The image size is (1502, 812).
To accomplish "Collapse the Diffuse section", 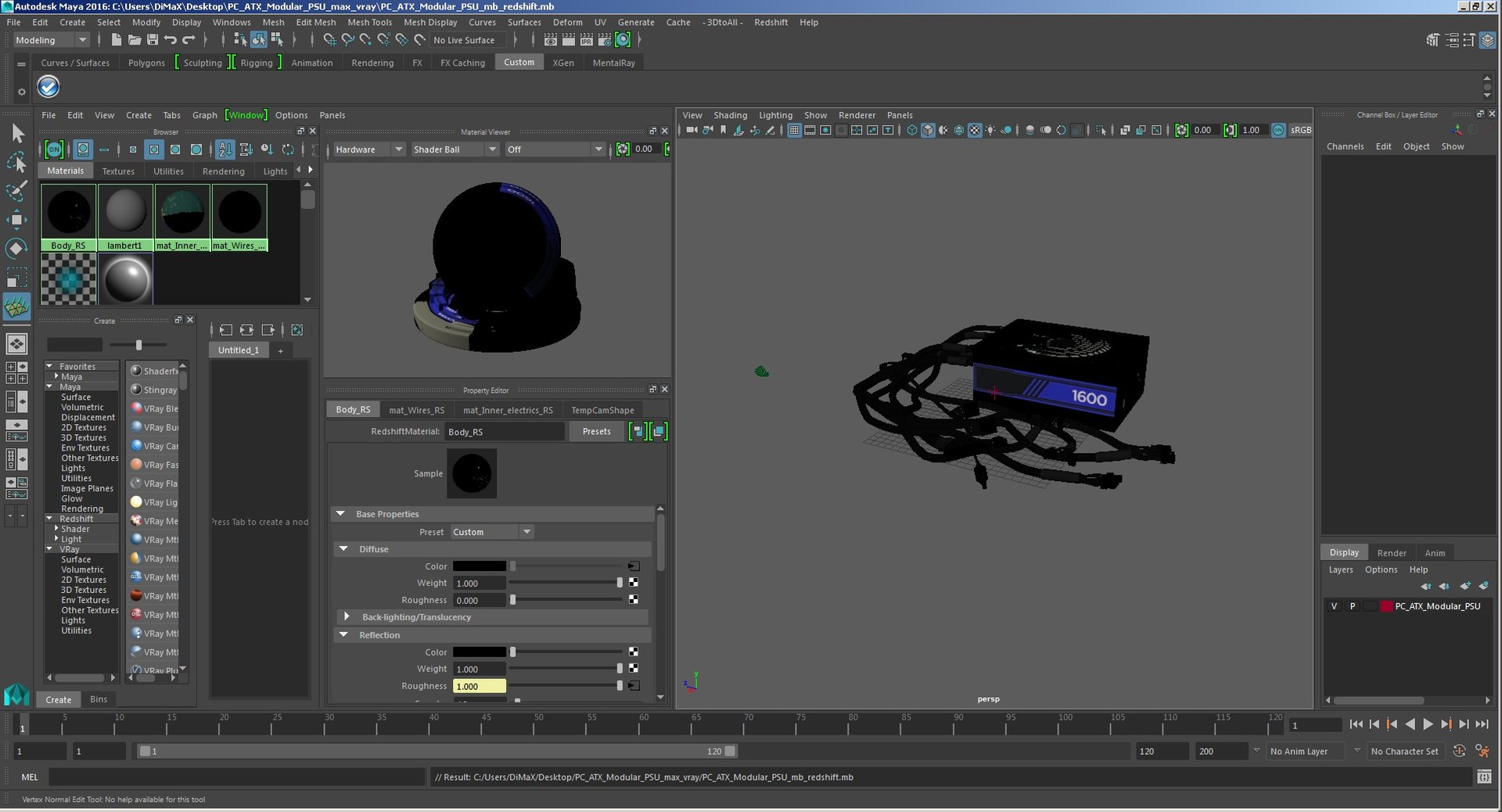I will [343, 549].
